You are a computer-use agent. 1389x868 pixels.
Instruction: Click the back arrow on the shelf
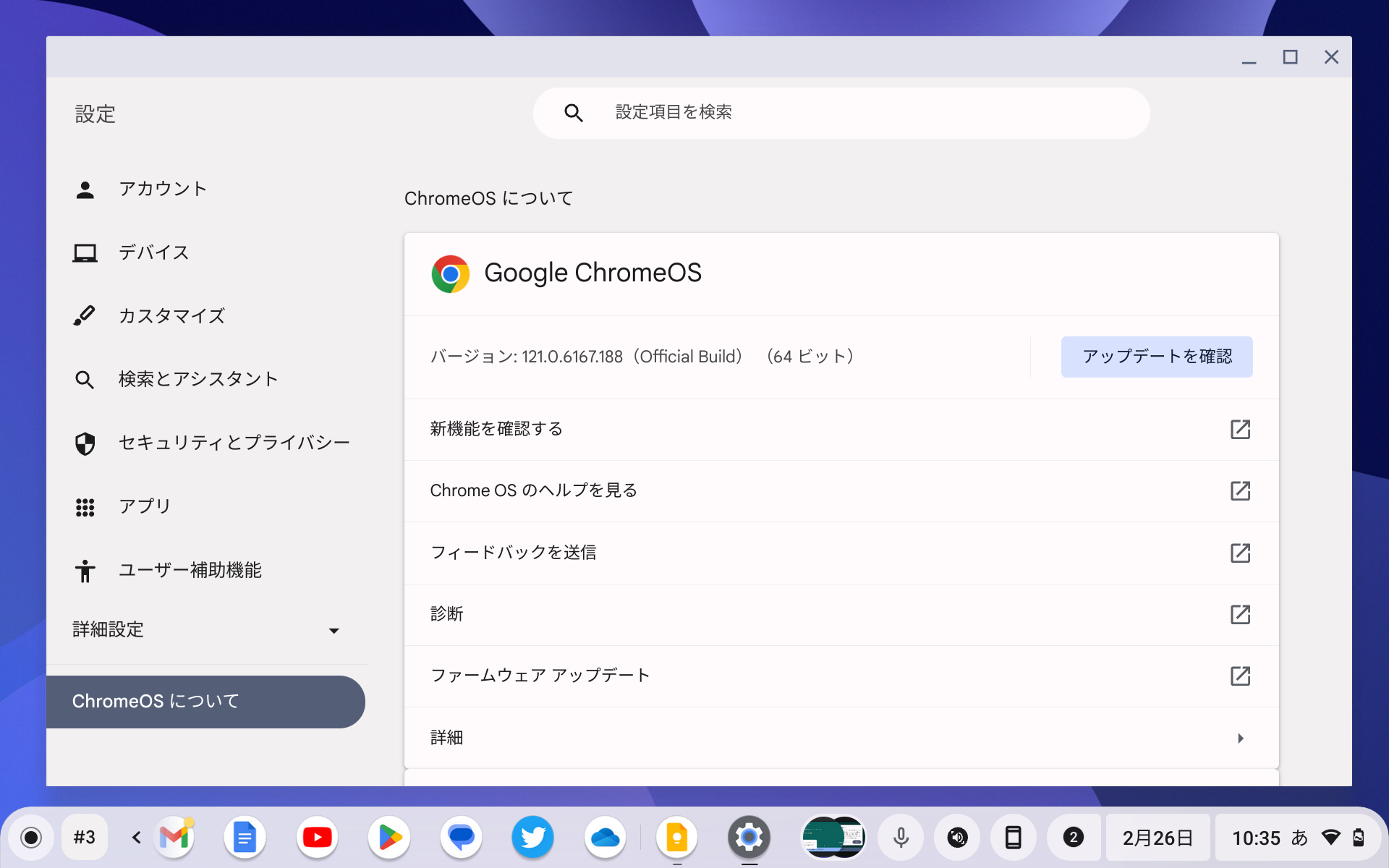135,837
